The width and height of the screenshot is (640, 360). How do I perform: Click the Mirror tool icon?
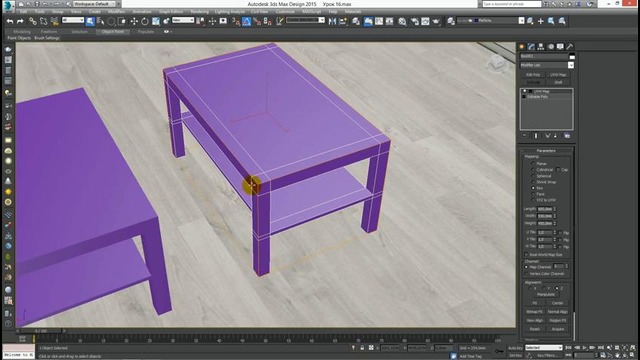(332, 21)
